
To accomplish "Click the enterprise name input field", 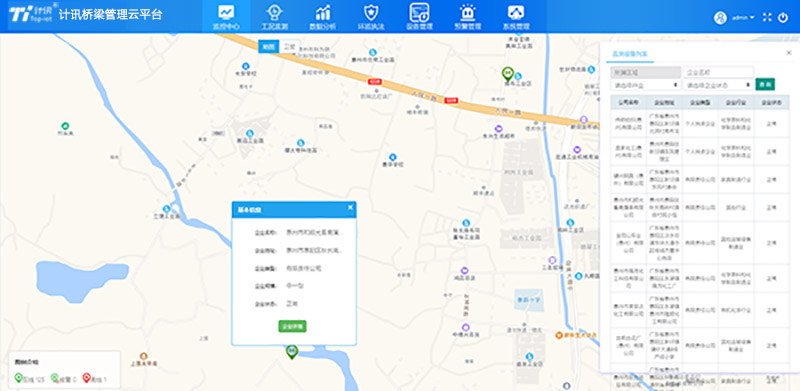I will [x=718, y=72].
